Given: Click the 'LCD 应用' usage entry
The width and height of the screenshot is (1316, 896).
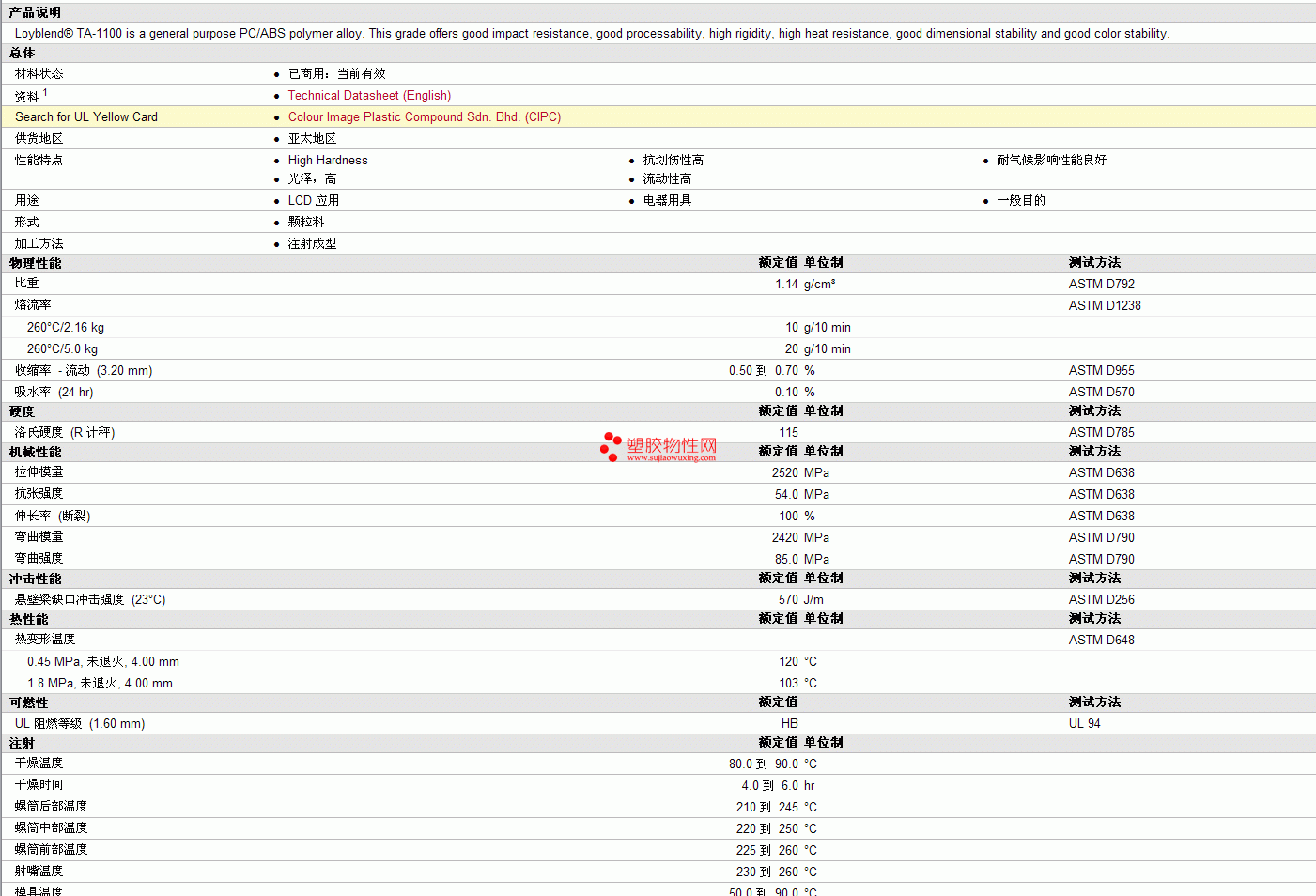Looking at the screenshot, I should pos(314,201).
